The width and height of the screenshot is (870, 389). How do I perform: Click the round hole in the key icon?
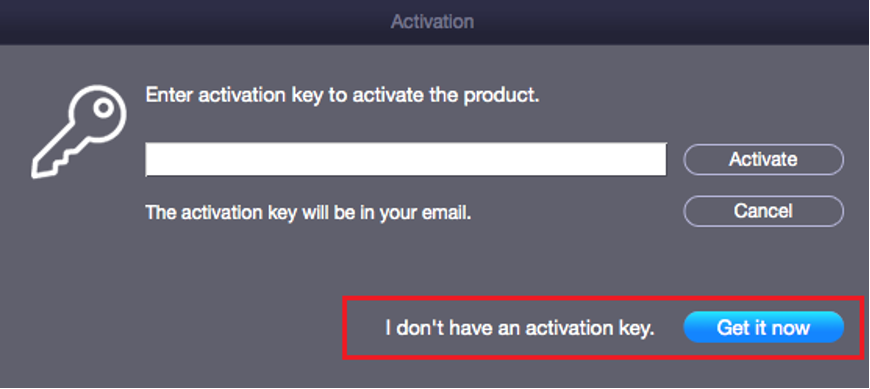pyautogui.click(x=103, y=108)
